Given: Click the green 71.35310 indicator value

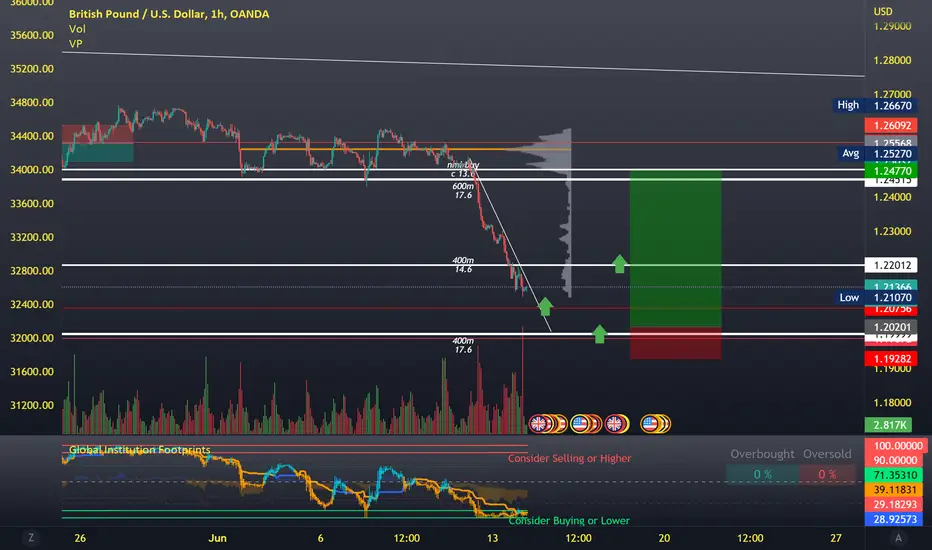Looking at the screenshot, I should [x=895, y=475].
